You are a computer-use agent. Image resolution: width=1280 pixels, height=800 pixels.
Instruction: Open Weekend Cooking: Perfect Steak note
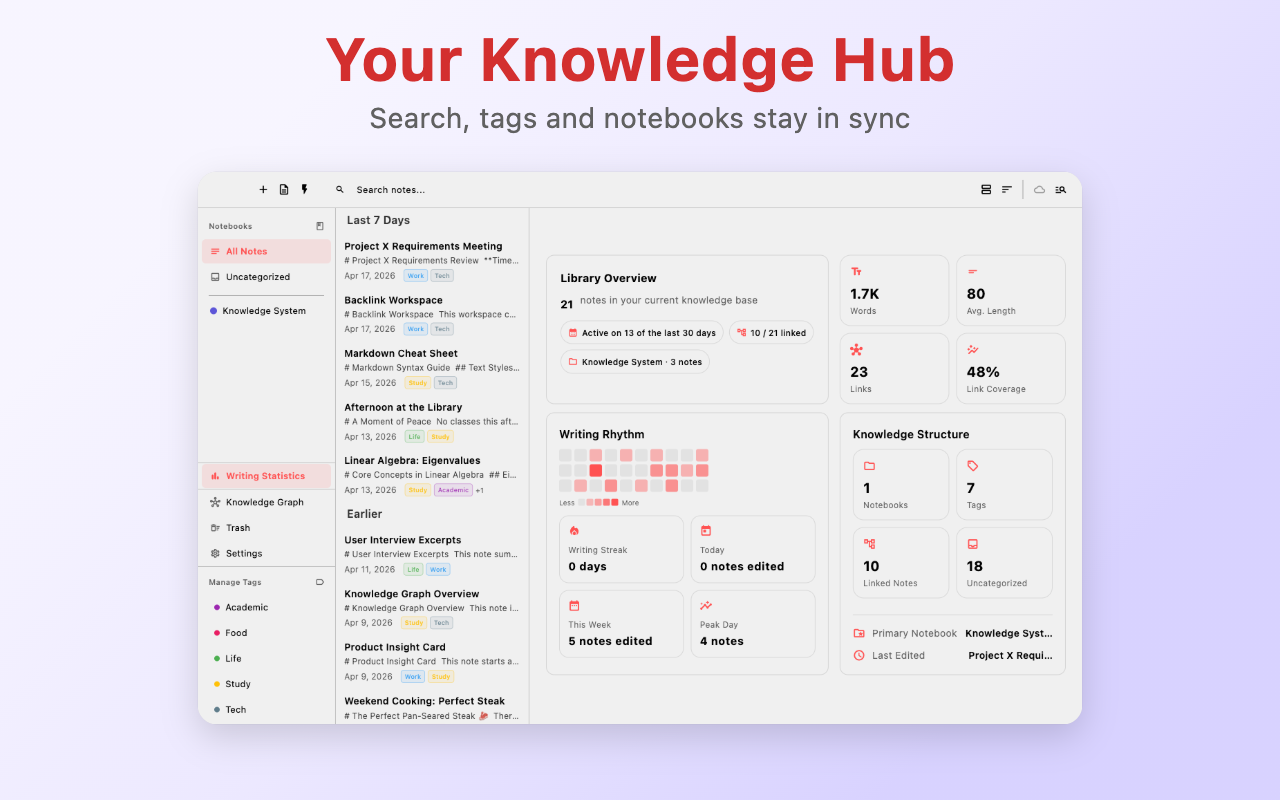(x=432, y=708)
